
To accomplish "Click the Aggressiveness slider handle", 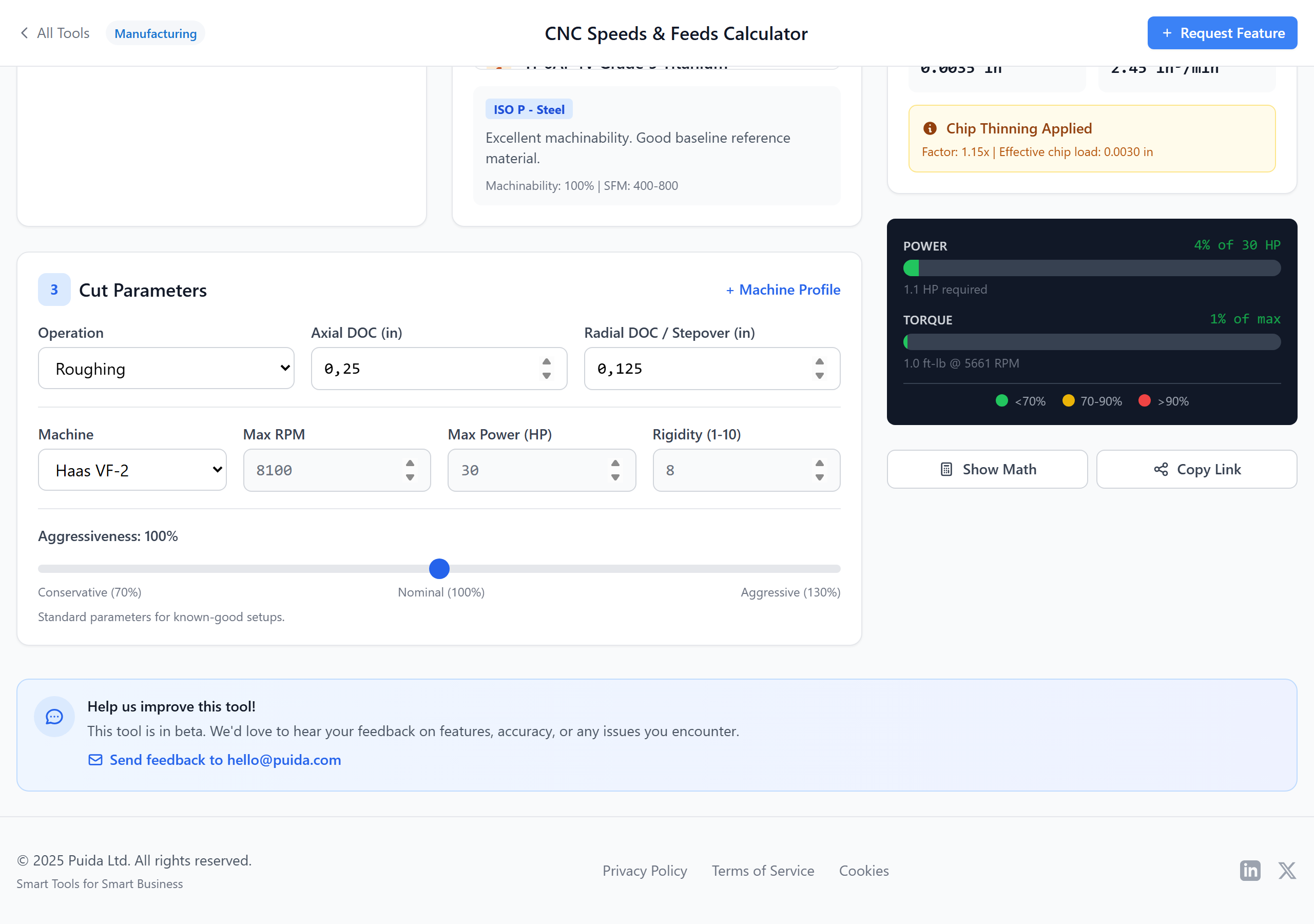I will (439, 568).
